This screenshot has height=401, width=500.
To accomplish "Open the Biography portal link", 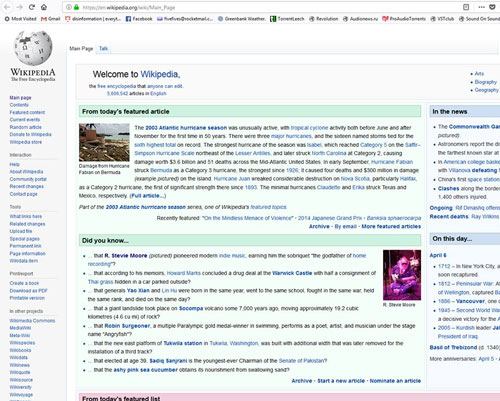I will [x=486, y=82].
